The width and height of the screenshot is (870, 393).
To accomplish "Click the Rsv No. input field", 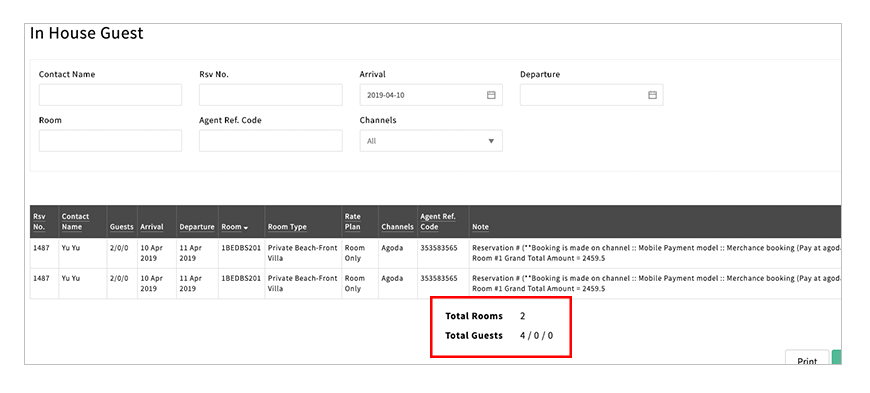I will [x=271, y=95].
